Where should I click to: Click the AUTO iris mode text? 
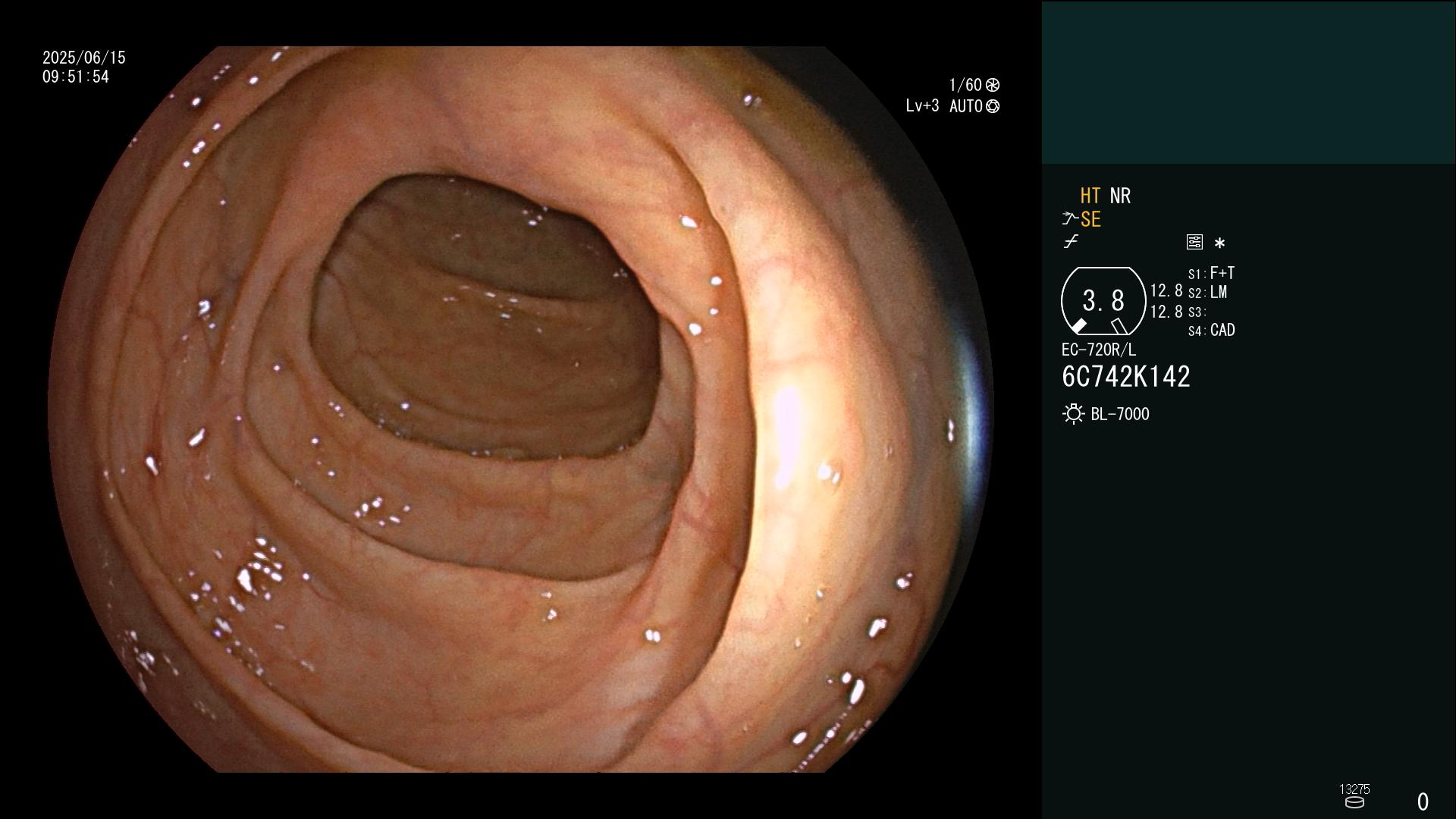[x=966, y=106]
